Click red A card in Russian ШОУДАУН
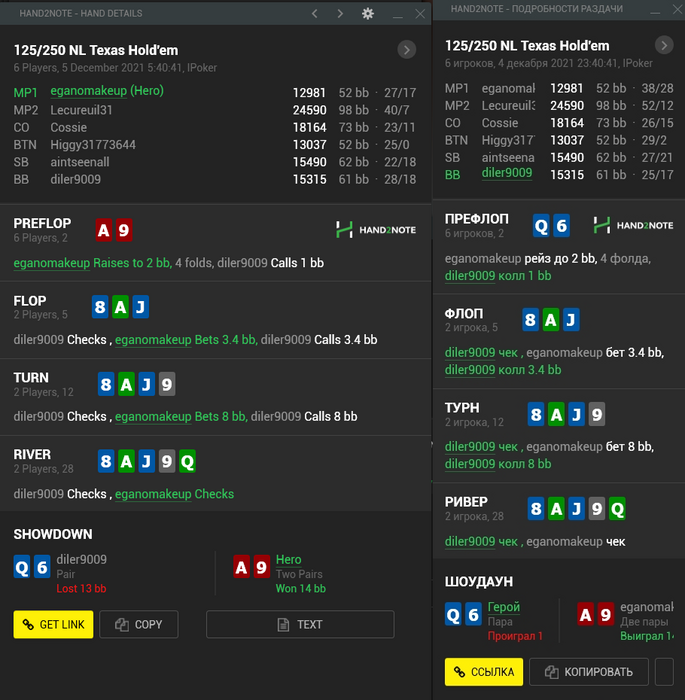The height and width of the screenshot is (700, 685). tap(585, 614)
